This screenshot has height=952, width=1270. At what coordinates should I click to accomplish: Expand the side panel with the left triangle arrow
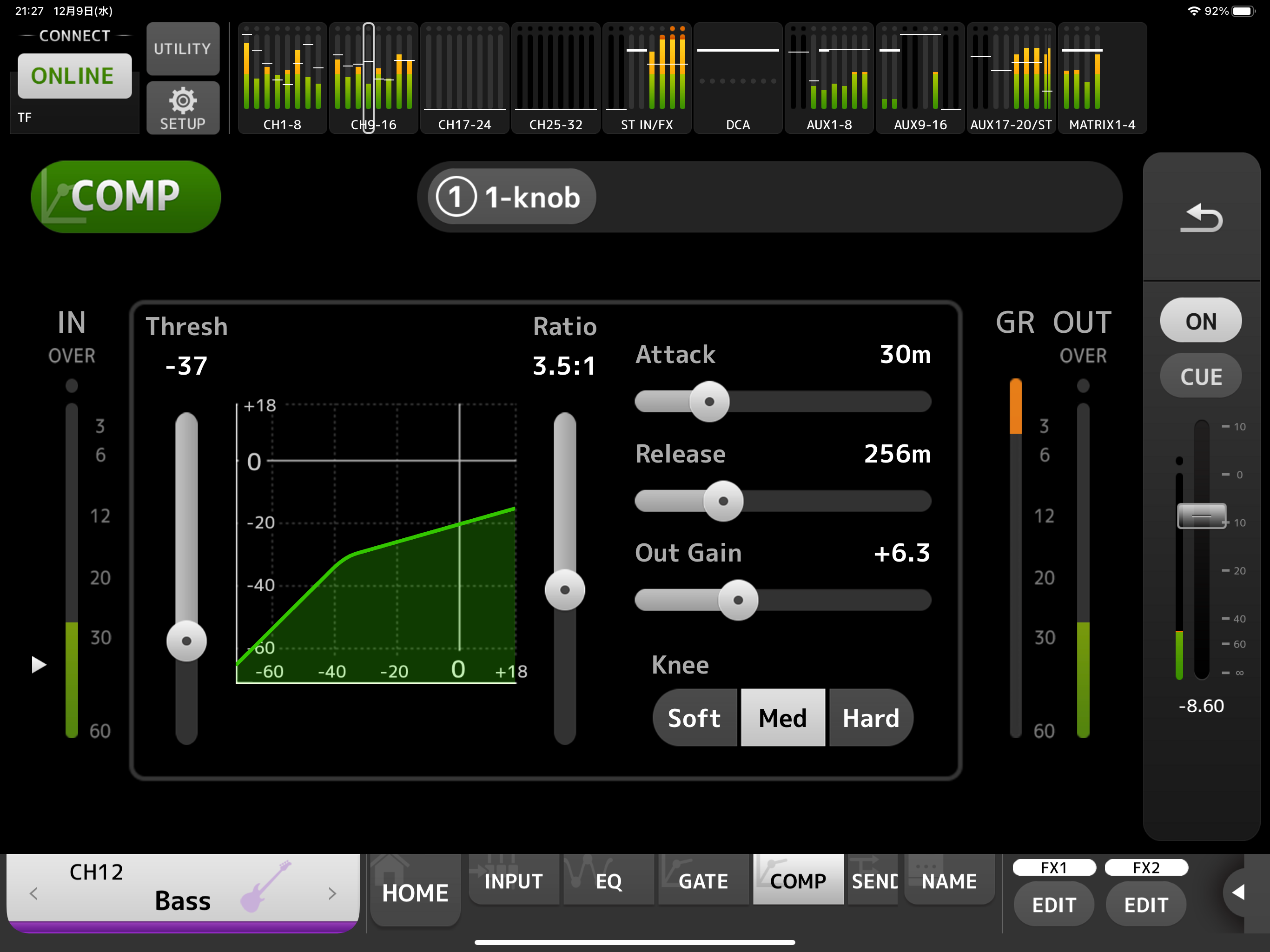click(1238, 892)
